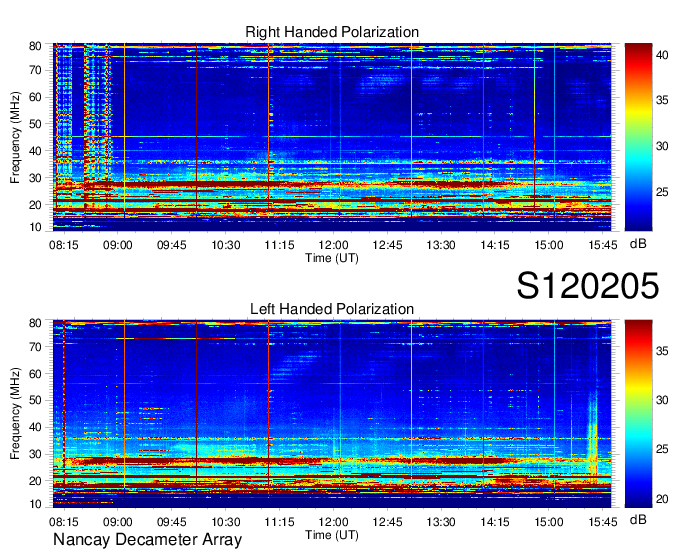The image size is (680, 552).
Task: Click the dB unit label below Right Handed color bar
Action: [x=638, y=244]
